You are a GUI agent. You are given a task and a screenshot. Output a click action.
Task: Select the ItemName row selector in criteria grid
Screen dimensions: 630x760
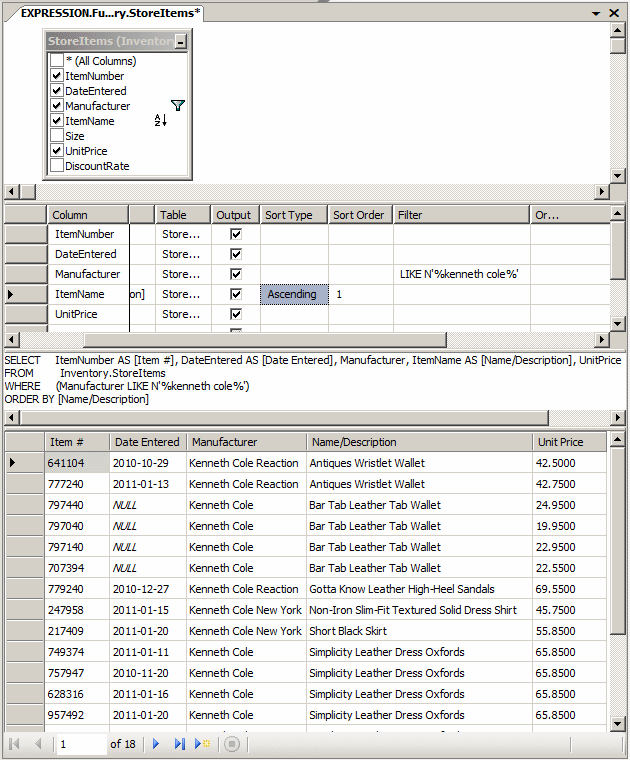tap(26, 294)
